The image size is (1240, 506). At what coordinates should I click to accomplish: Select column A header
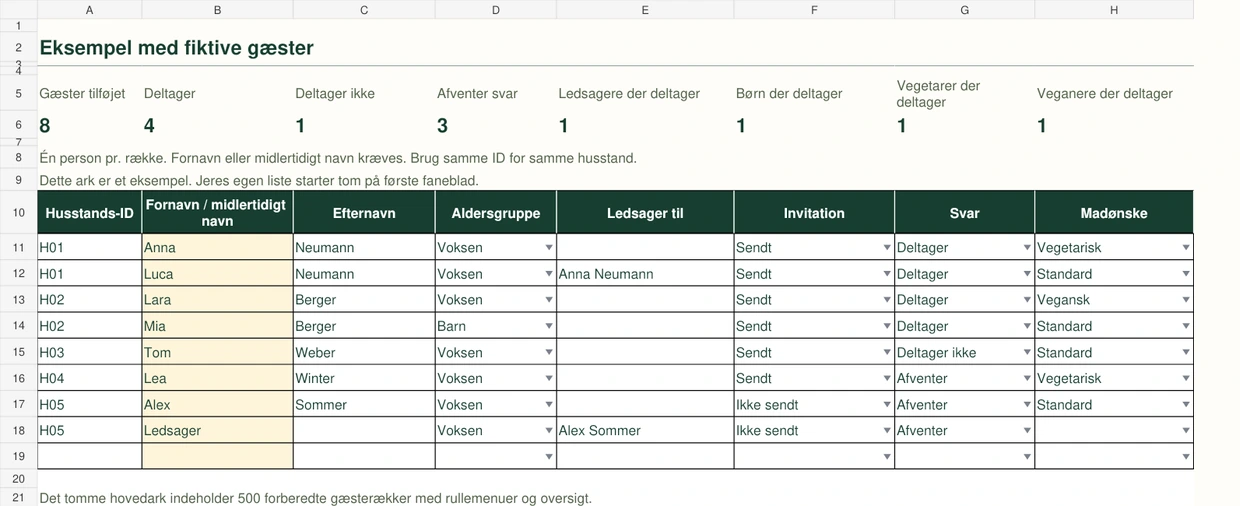pos(90,10)
